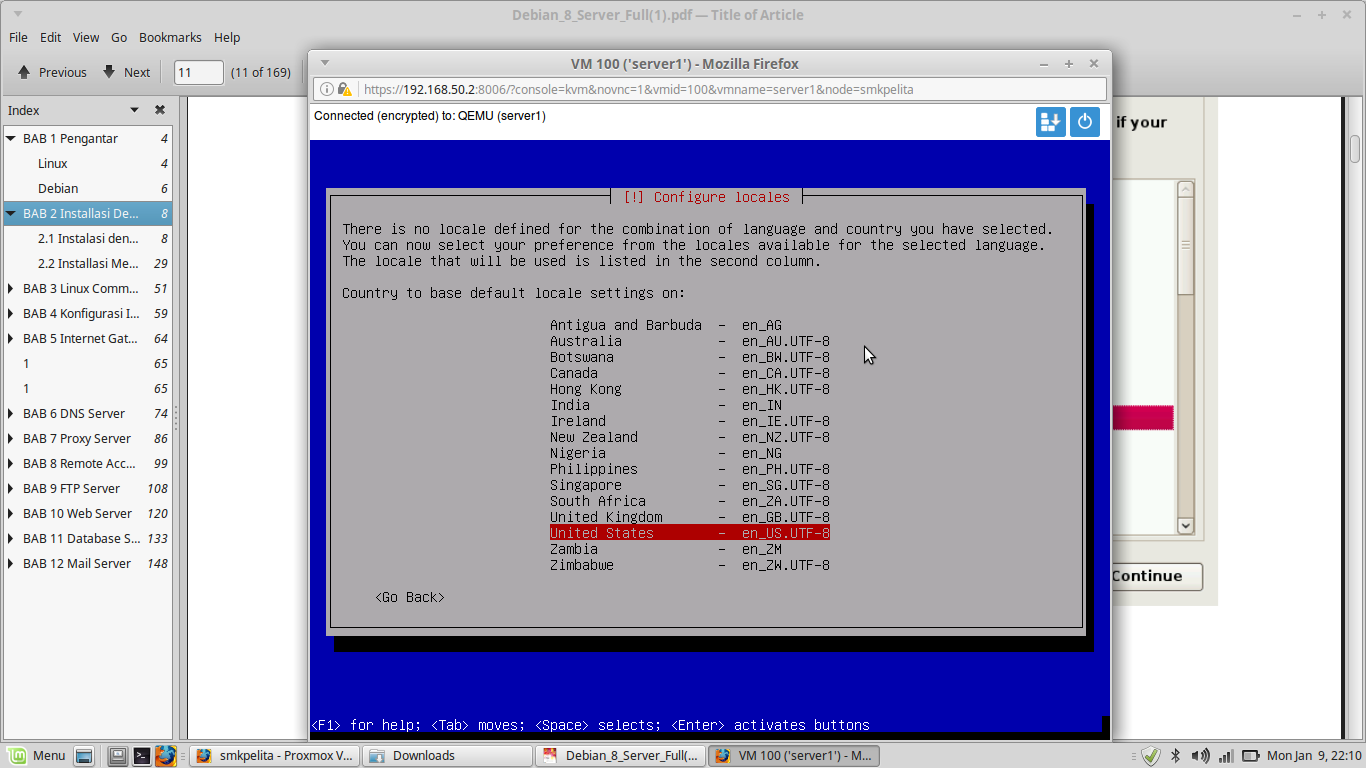Select the <Go Back> button in installer

click(x=410, y=597)
